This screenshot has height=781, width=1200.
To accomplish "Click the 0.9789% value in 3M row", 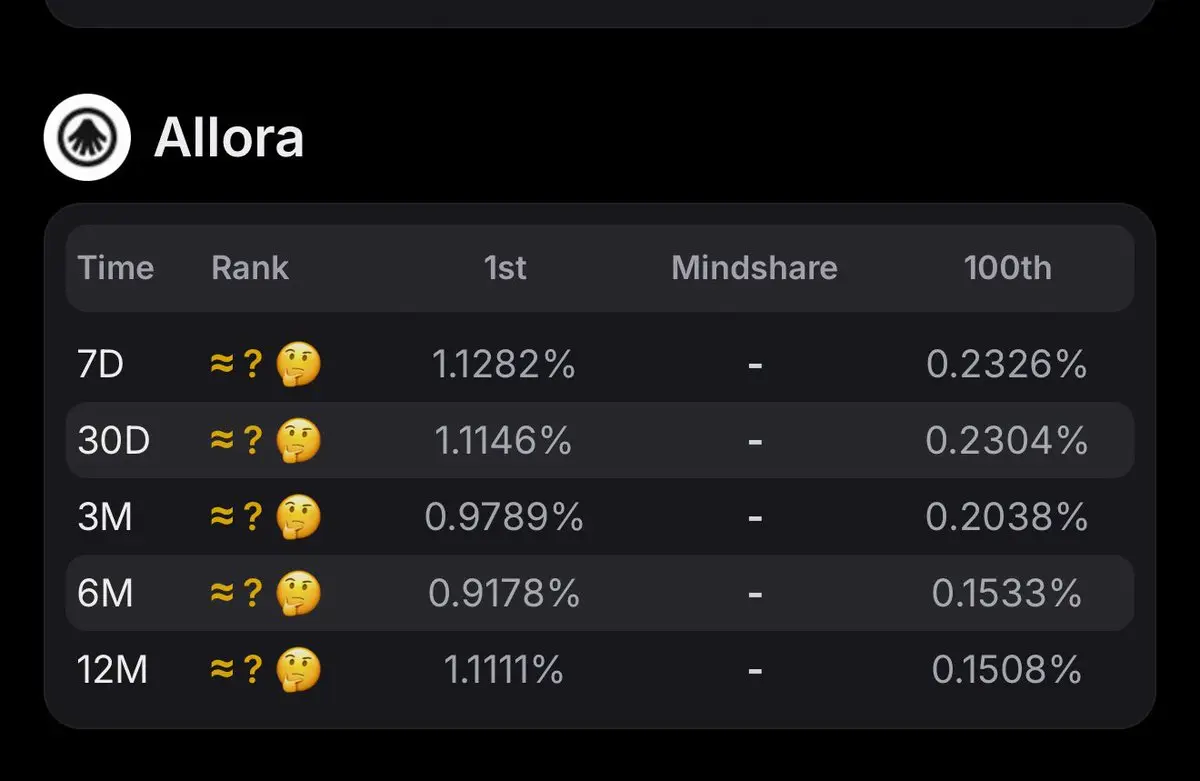I will [x=504, y=517].
